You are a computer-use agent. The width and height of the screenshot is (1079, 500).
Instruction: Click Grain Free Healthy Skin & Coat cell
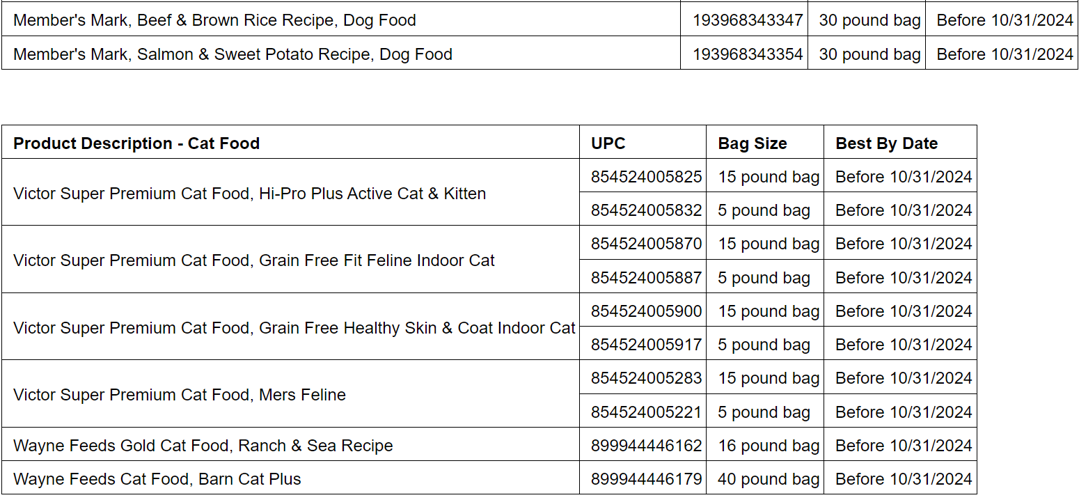[x=294, y=327]
